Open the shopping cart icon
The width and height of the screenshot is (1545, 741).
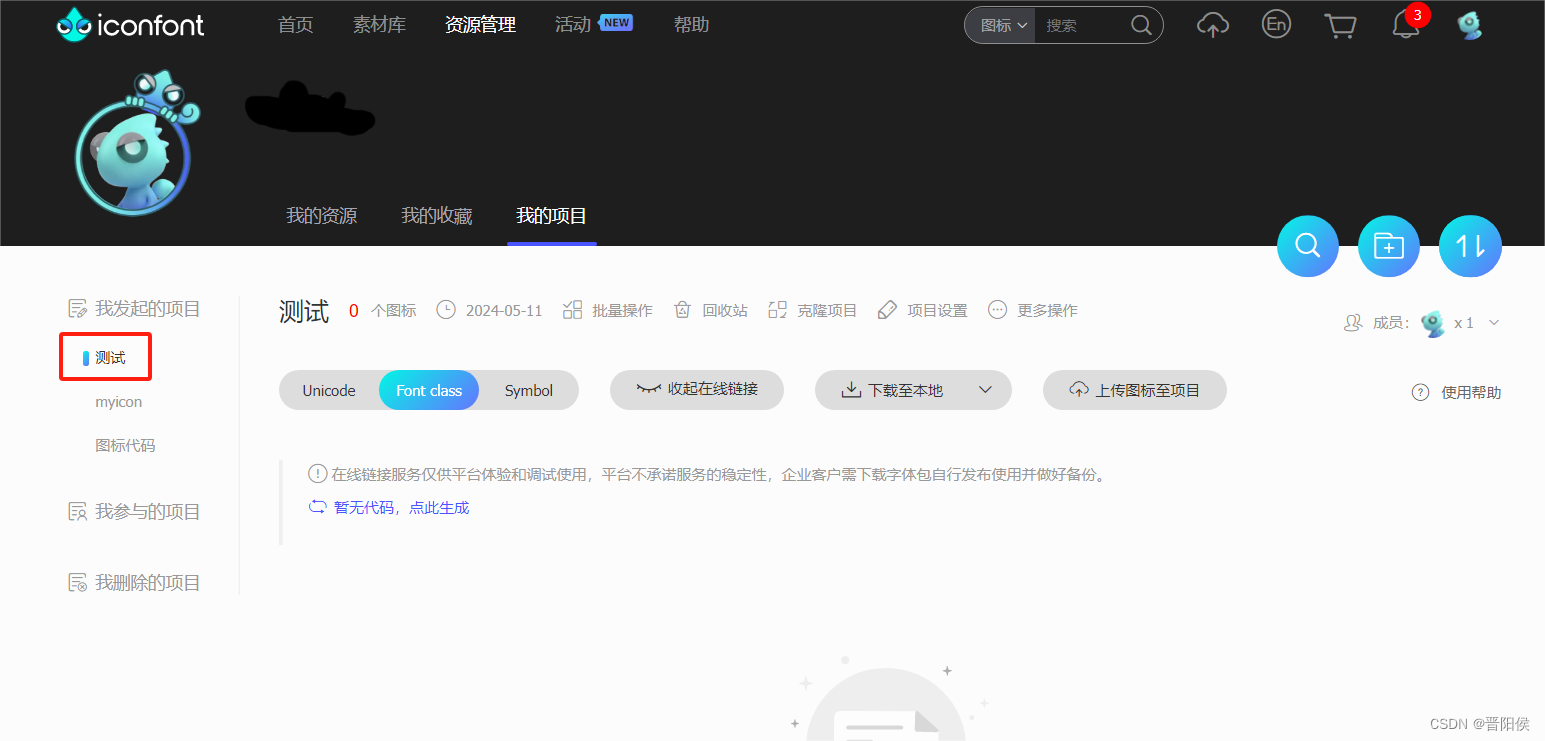pos(1340,25)
